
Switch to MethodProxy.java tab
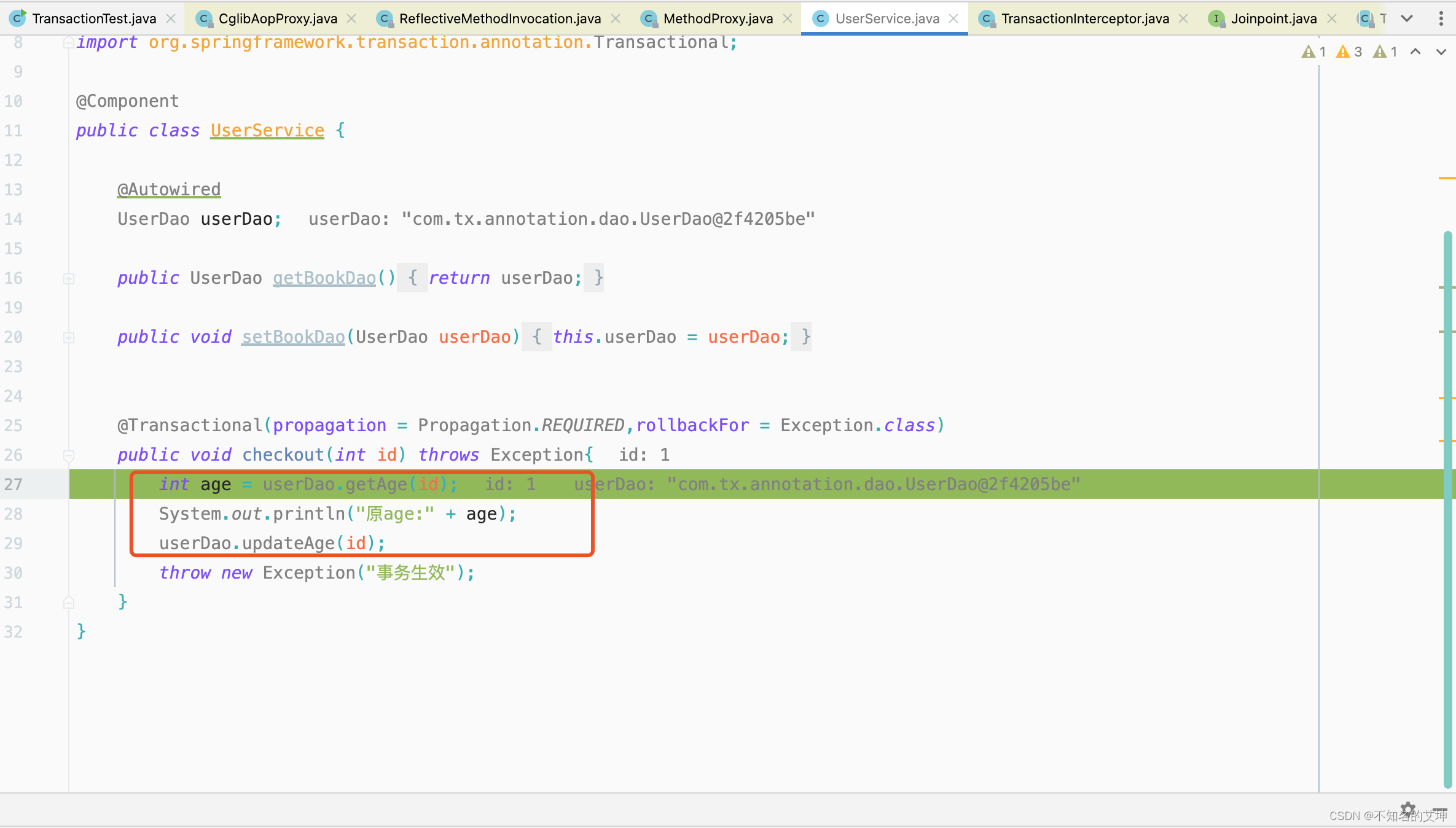click(x=718, y=18)
